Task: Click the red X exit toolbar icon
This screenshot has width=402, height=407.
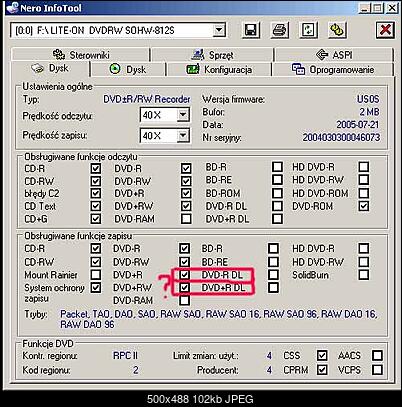Action: pos(386,30)
